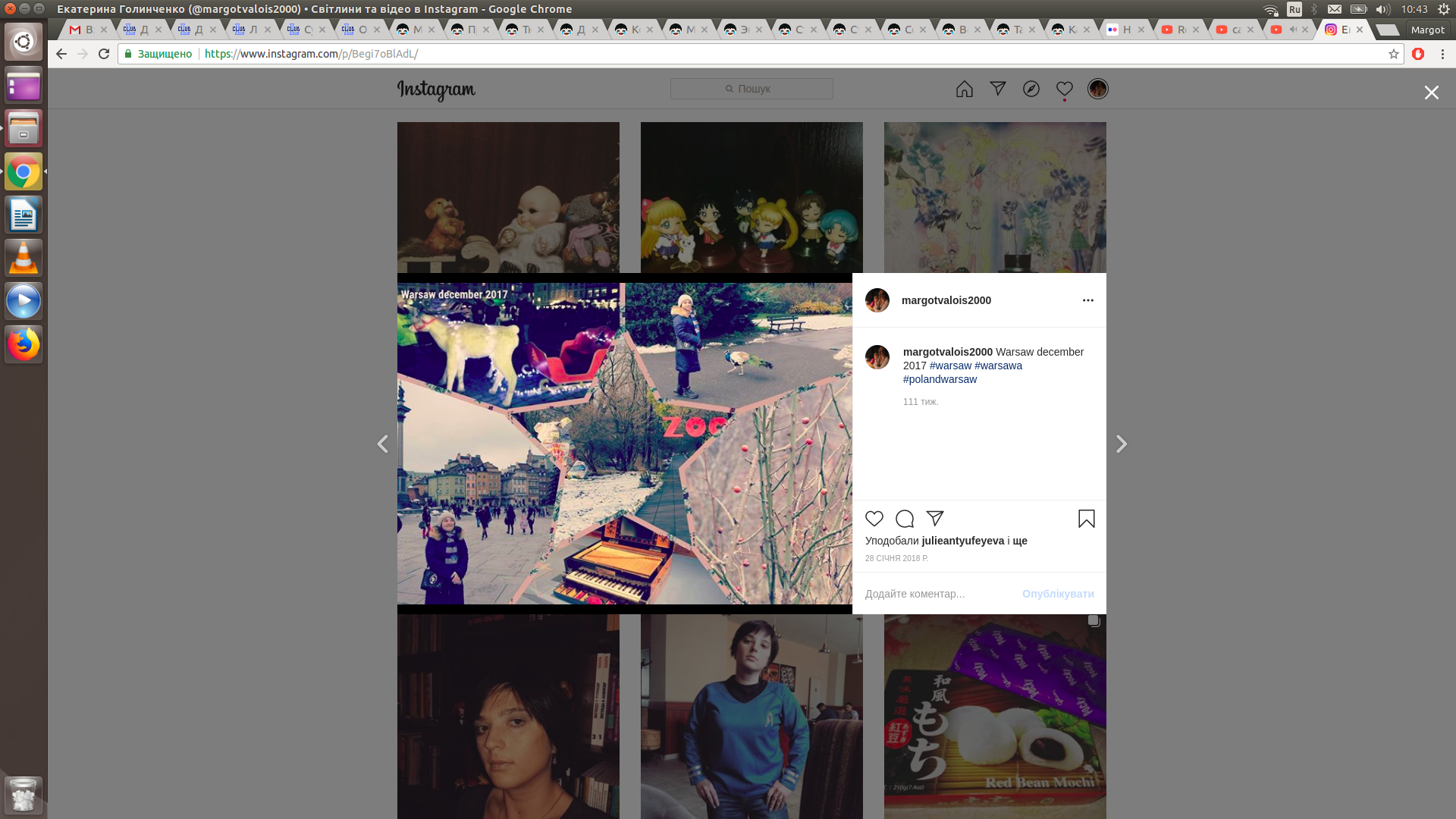Open post options three-dot menu
This screenshot has height=819, width=1456.
tap(1088, 300)
